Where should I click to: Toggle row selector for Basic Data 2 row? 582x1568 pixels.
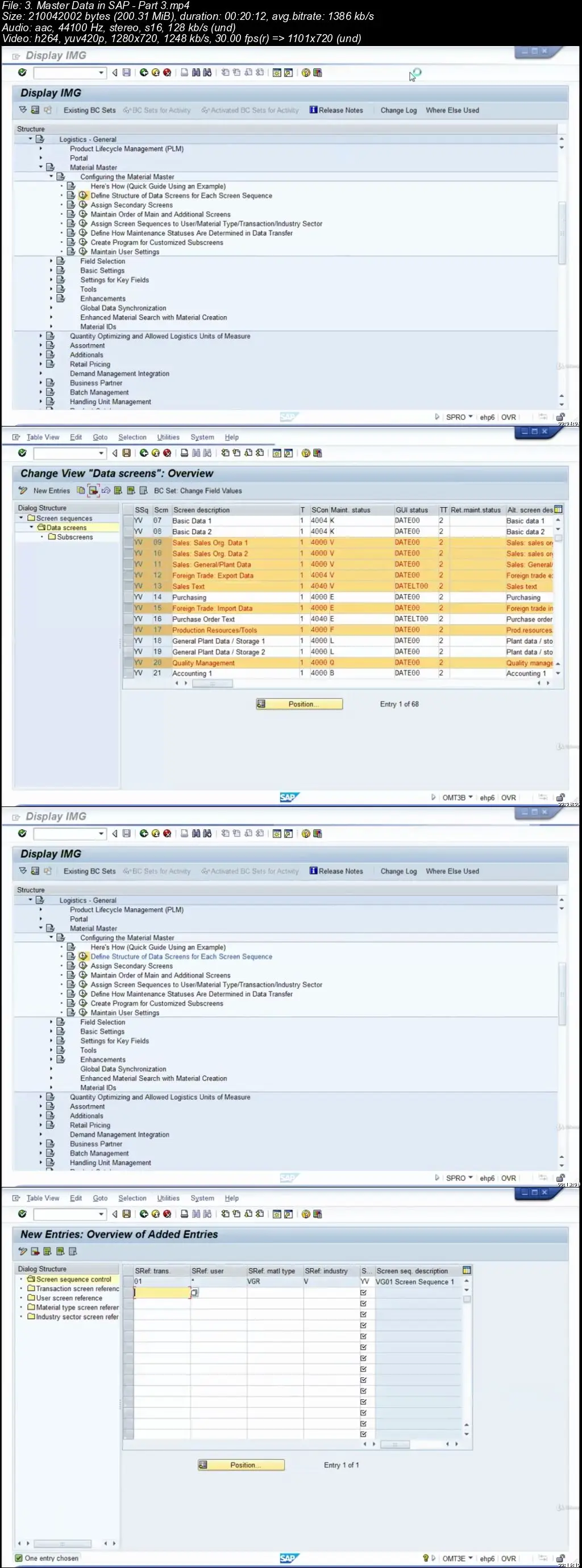[x=128, y=531]
